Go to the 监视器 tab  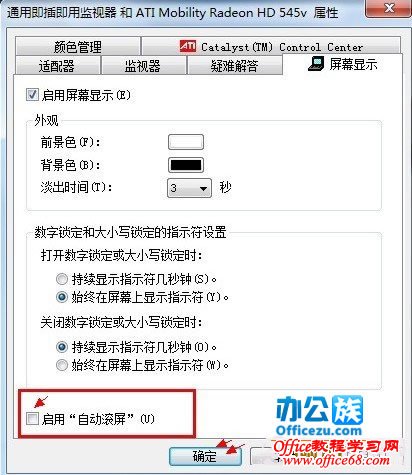click(x=143, y=66)
